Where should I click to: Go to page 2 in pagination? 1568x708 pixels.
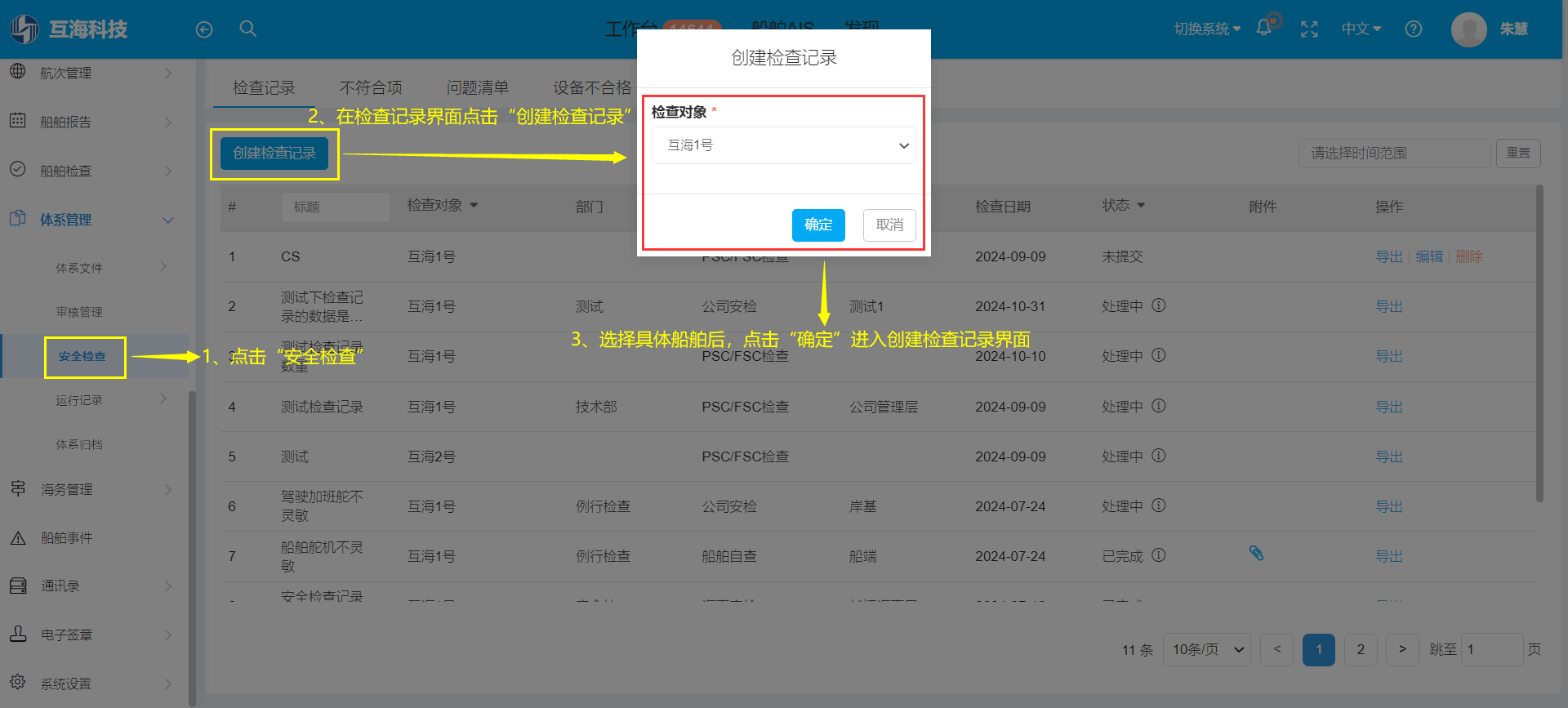click(x=1361, y=649)
